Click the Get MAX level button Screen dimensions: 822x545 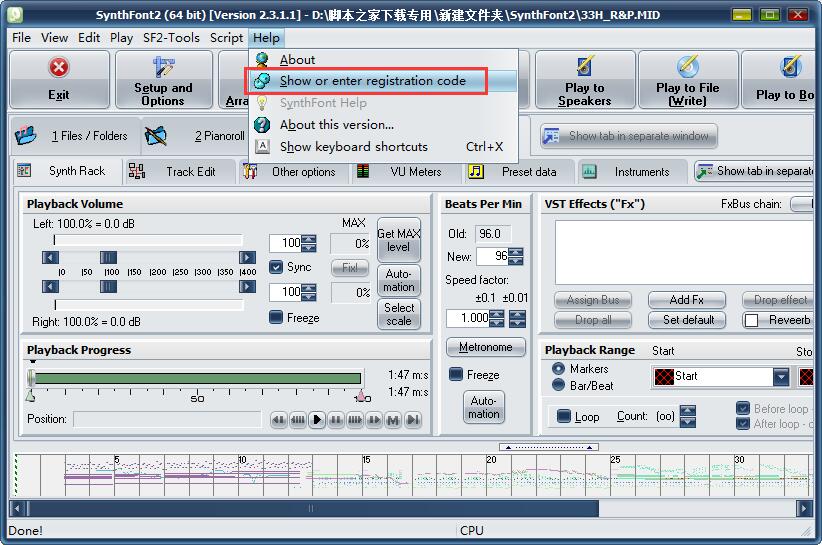398,240
